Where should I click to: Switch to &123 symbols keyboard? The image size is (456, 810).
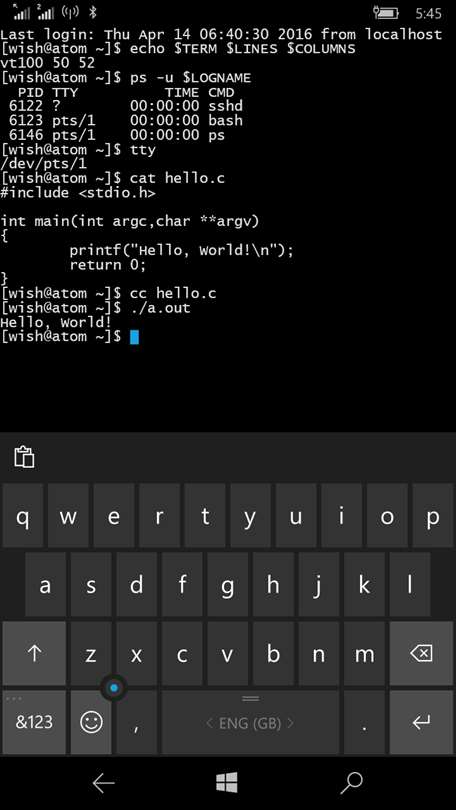[x=34, y=722]
